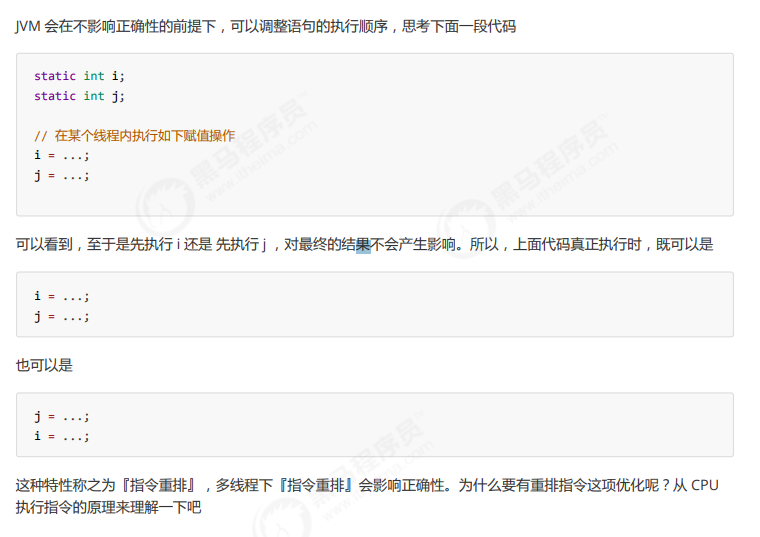The image size is (760, 537).
Task: Click 'i = ...;' last line of third code block
Action: pos(62,436)
